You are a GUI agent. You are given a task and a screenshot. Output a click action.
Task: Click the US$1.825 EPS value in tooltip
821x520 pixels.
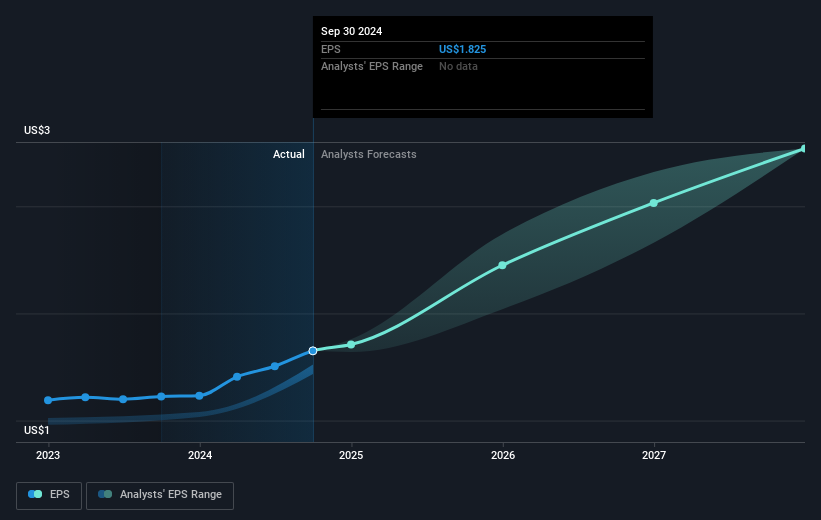[462, 49]
